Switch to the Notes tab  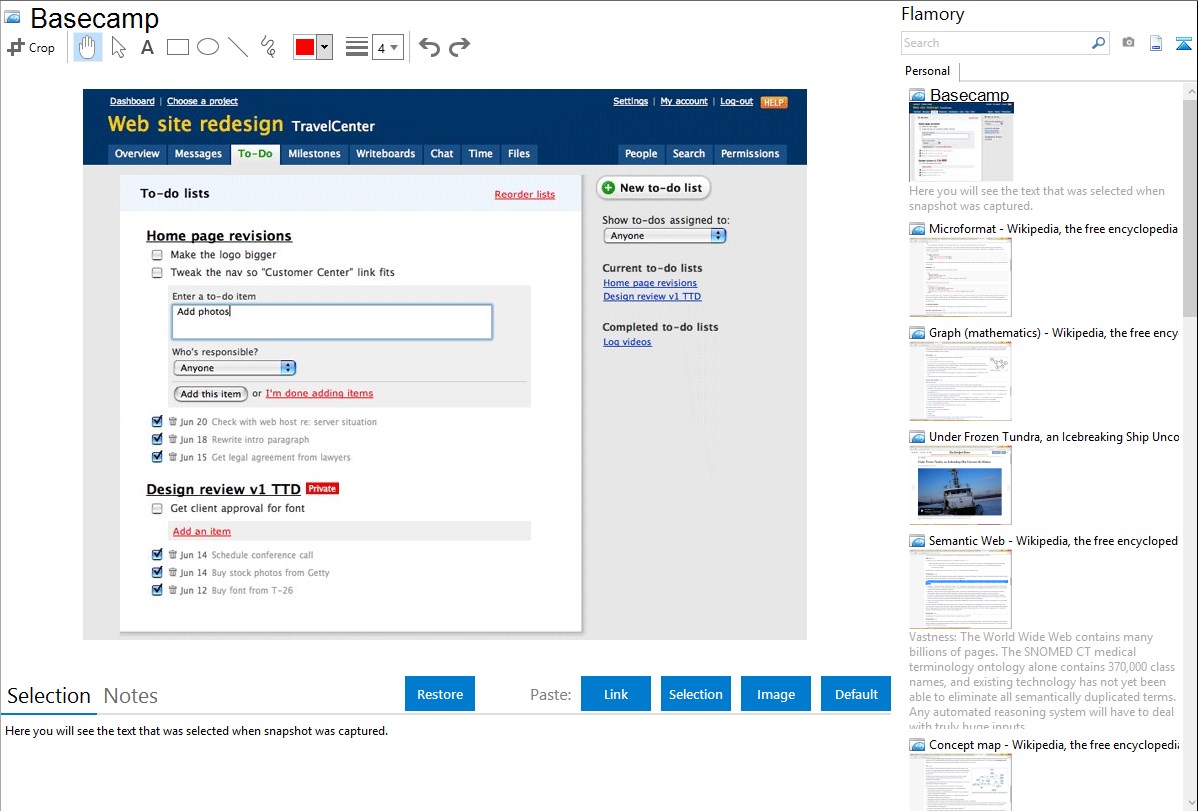pos(131,696)
